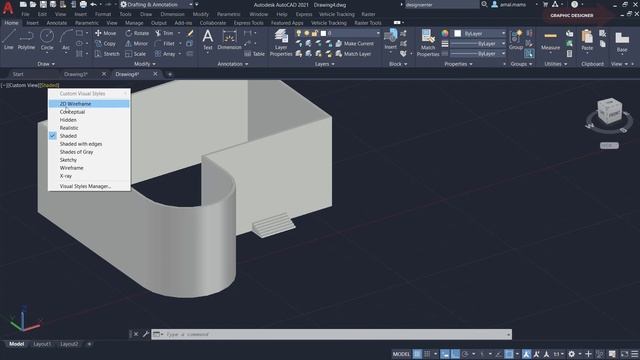Screen dimensions: 640x360
Task: Click the Array tool
Action: coord(165,53)
